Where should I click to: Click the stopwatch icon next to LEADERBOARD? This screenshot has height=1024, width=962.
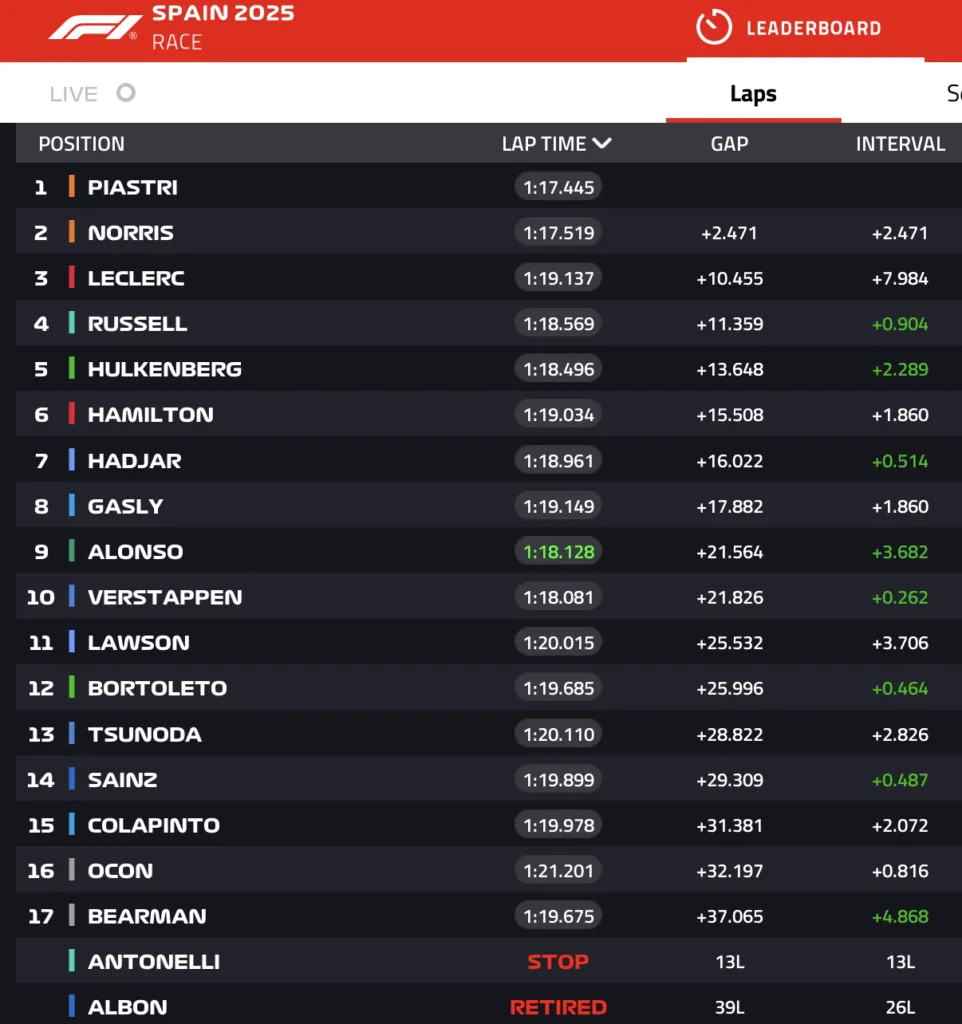tap(714, 28)
